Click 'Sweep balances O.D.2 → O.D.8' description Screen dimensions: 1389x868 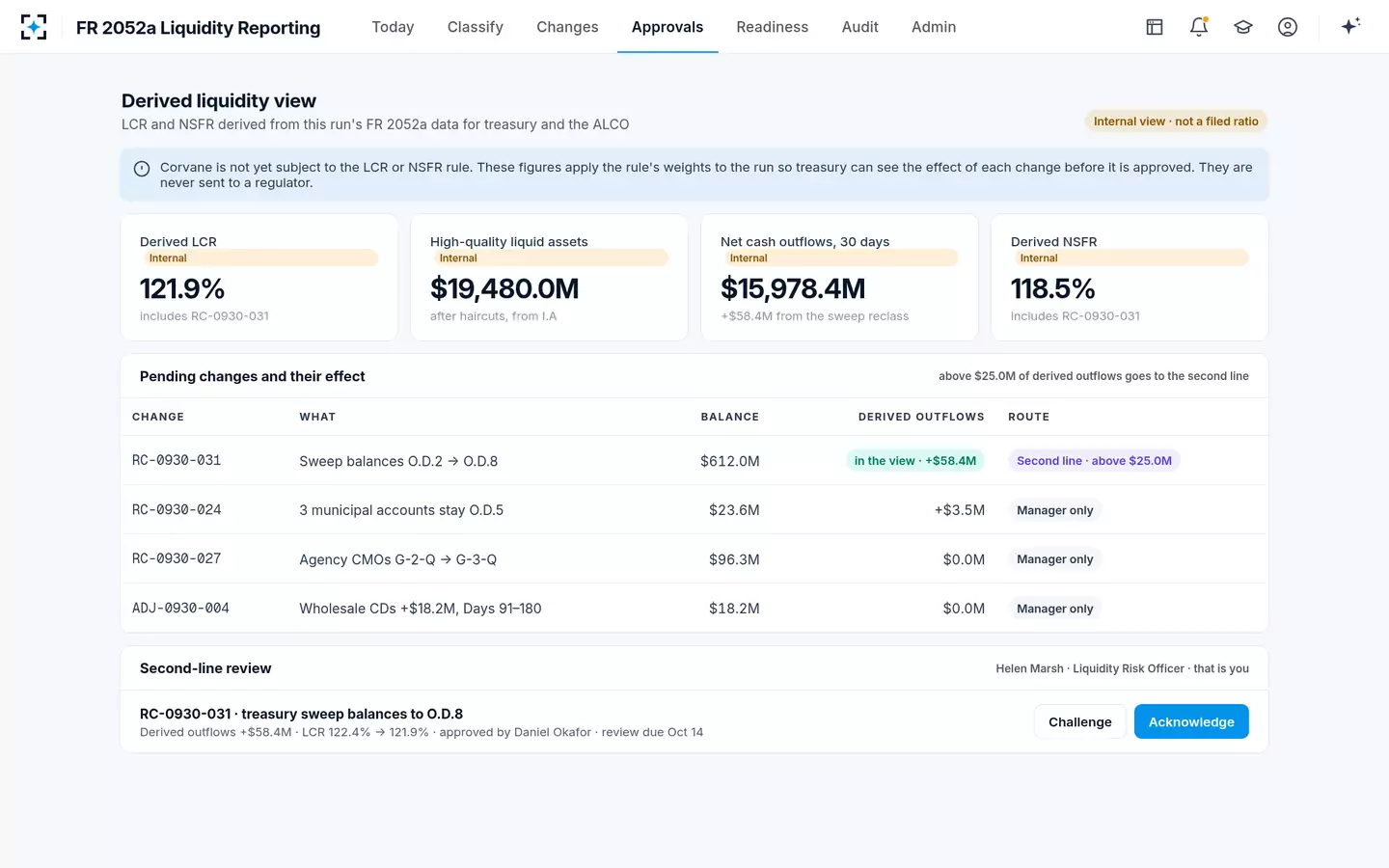tap(398, 461)
